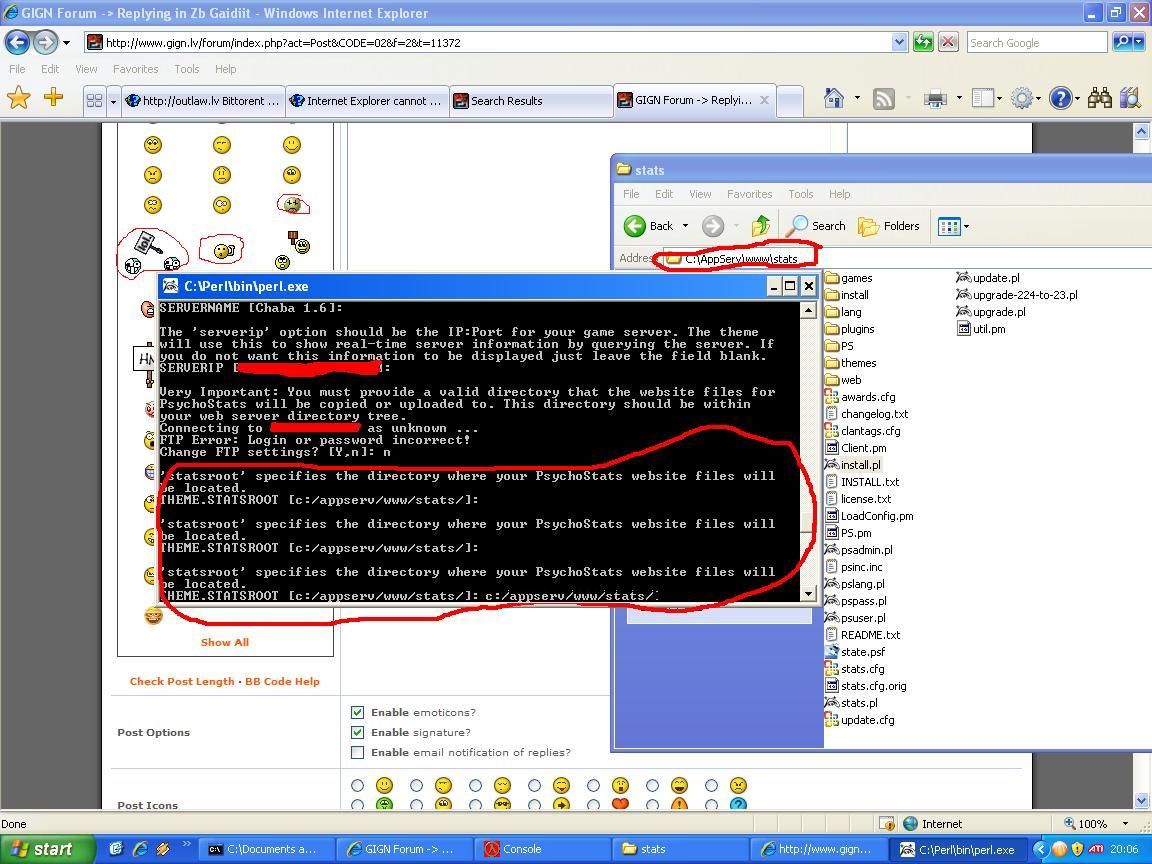
Task: Click the IE page scrollbar down arrow
Action: click(1142, 800)
